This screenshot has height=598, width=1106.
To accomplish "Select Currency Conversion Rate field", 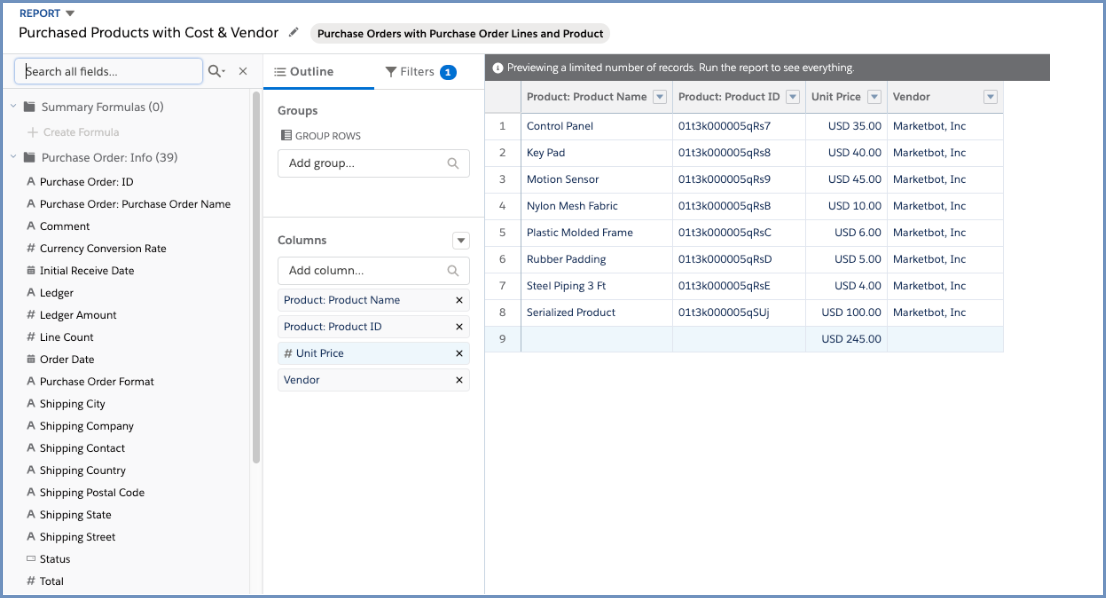I will tap(103, 248).
